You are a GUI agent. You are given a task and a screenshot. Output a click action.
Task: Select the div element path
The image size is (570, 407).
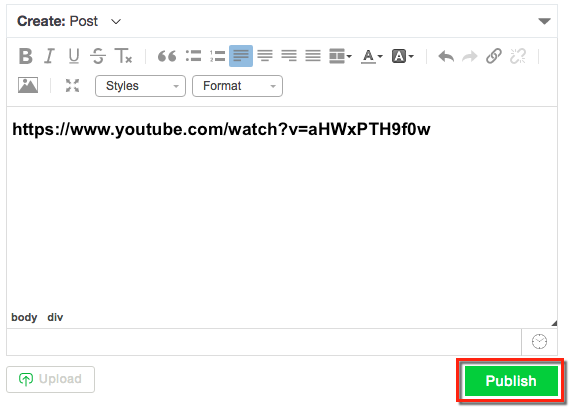point(55,317)
